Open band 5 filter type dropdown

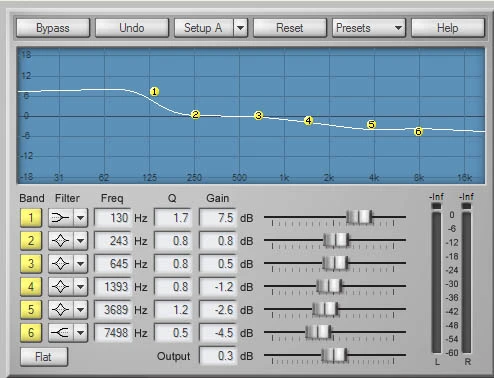(x=81, y=310)
